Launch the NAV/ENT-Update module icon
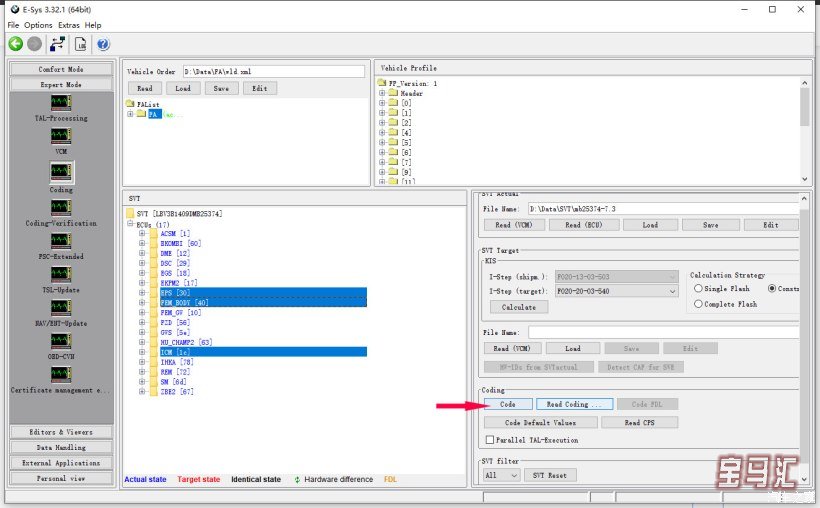This screenshot has height=508, width=820. 61,308
